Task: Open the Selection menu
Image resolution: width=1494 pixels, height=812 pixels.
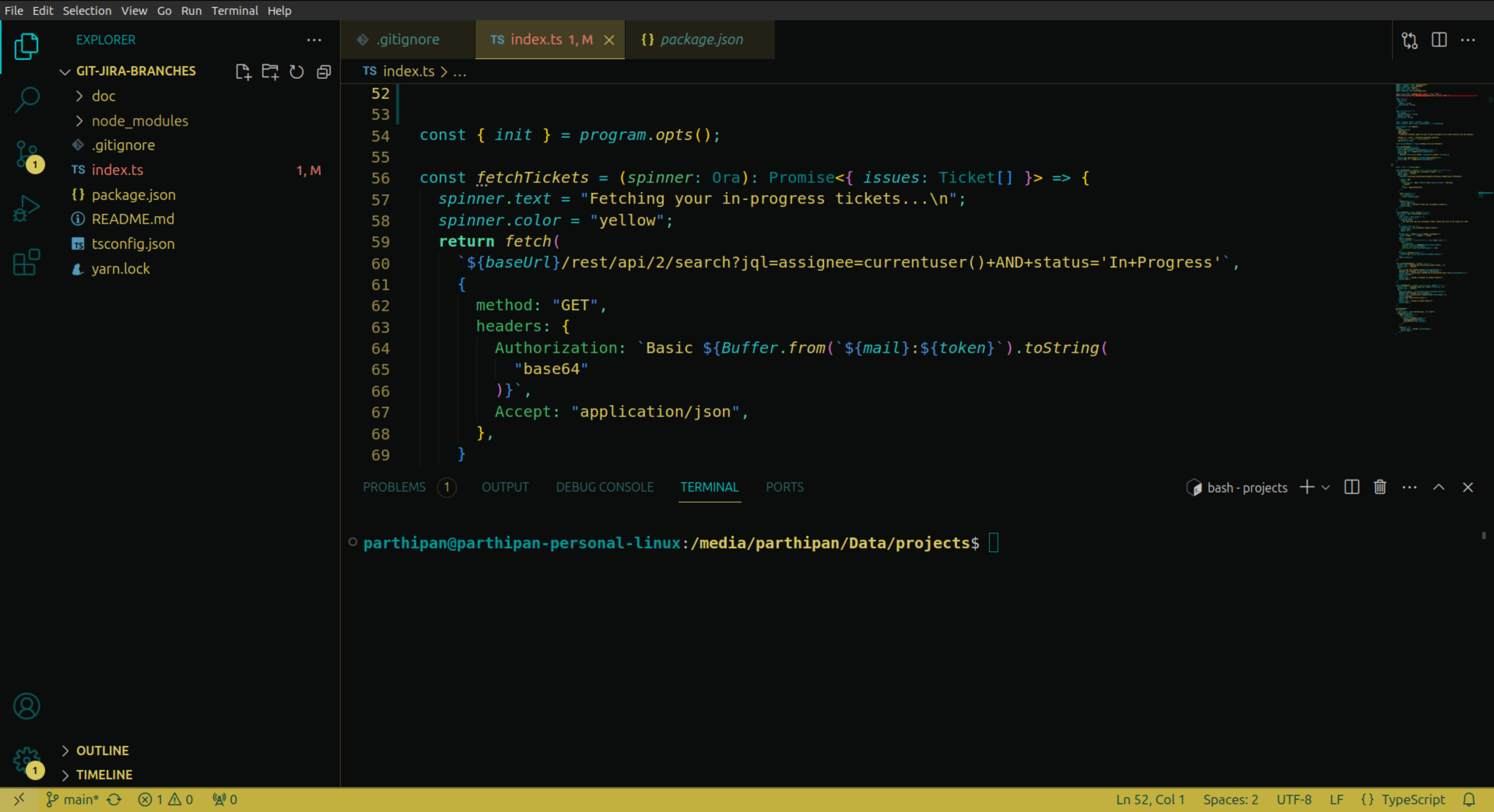Action: [x=87, y=10]
